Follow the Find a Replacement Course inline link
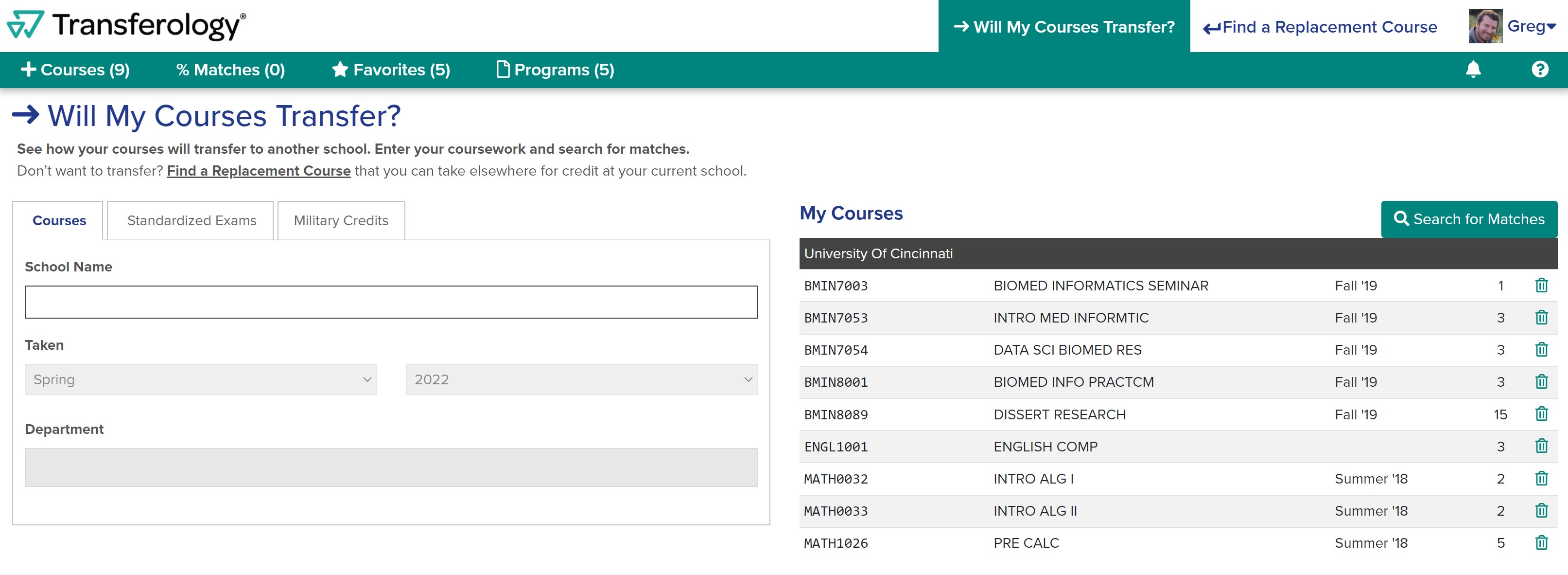 tap(259, 171)
